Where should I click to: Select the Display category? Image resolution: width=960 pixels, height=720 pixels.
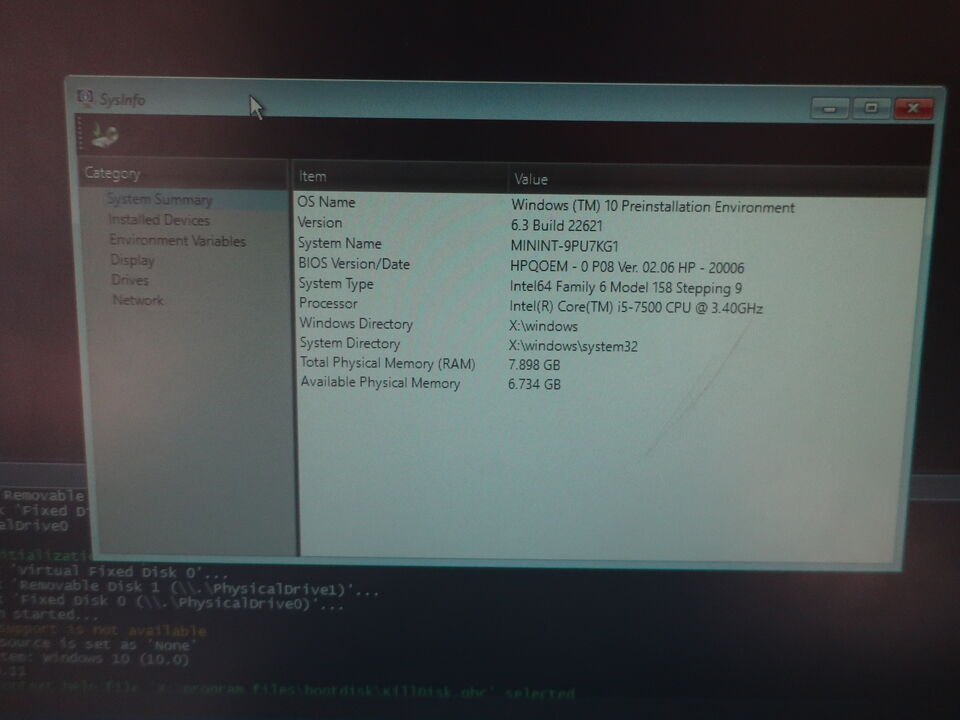point(132,260)
